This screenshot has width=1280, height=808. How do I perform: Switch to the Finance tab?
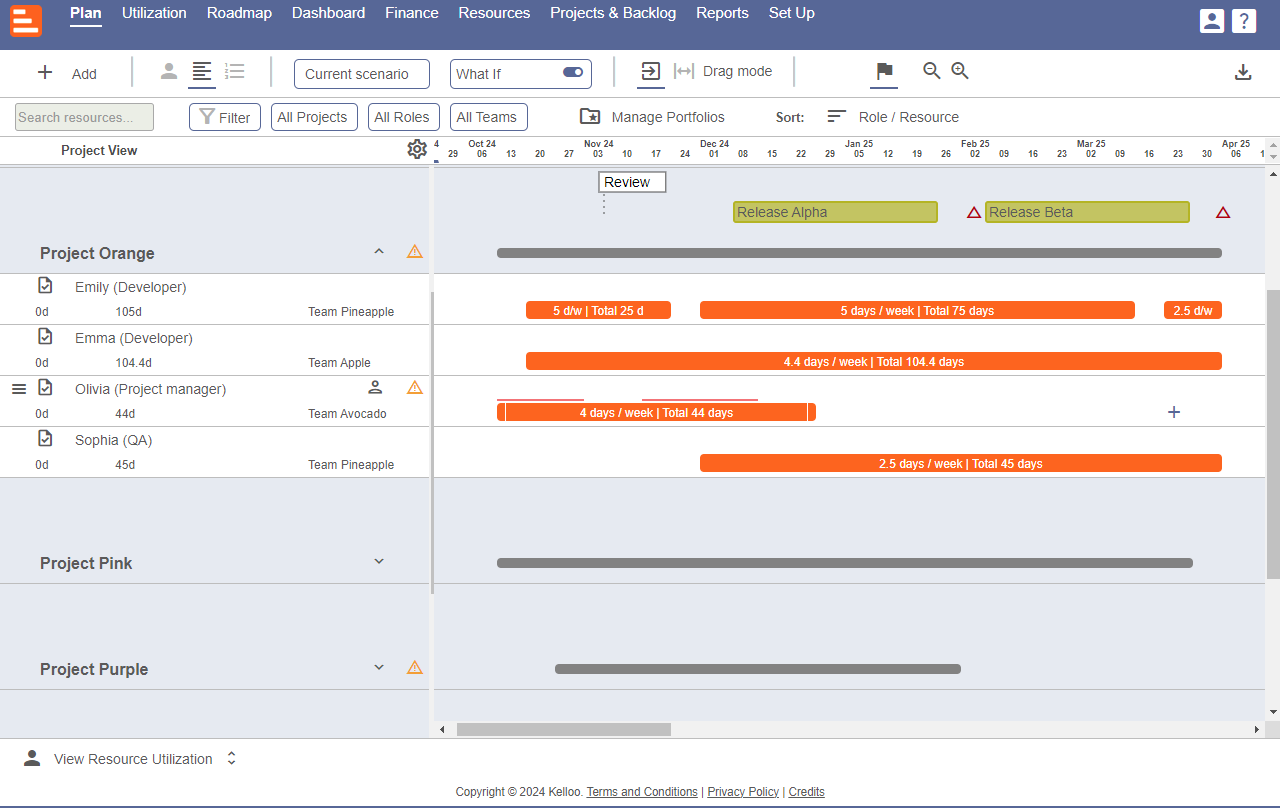pyautogui.click(x=411, y=13)
